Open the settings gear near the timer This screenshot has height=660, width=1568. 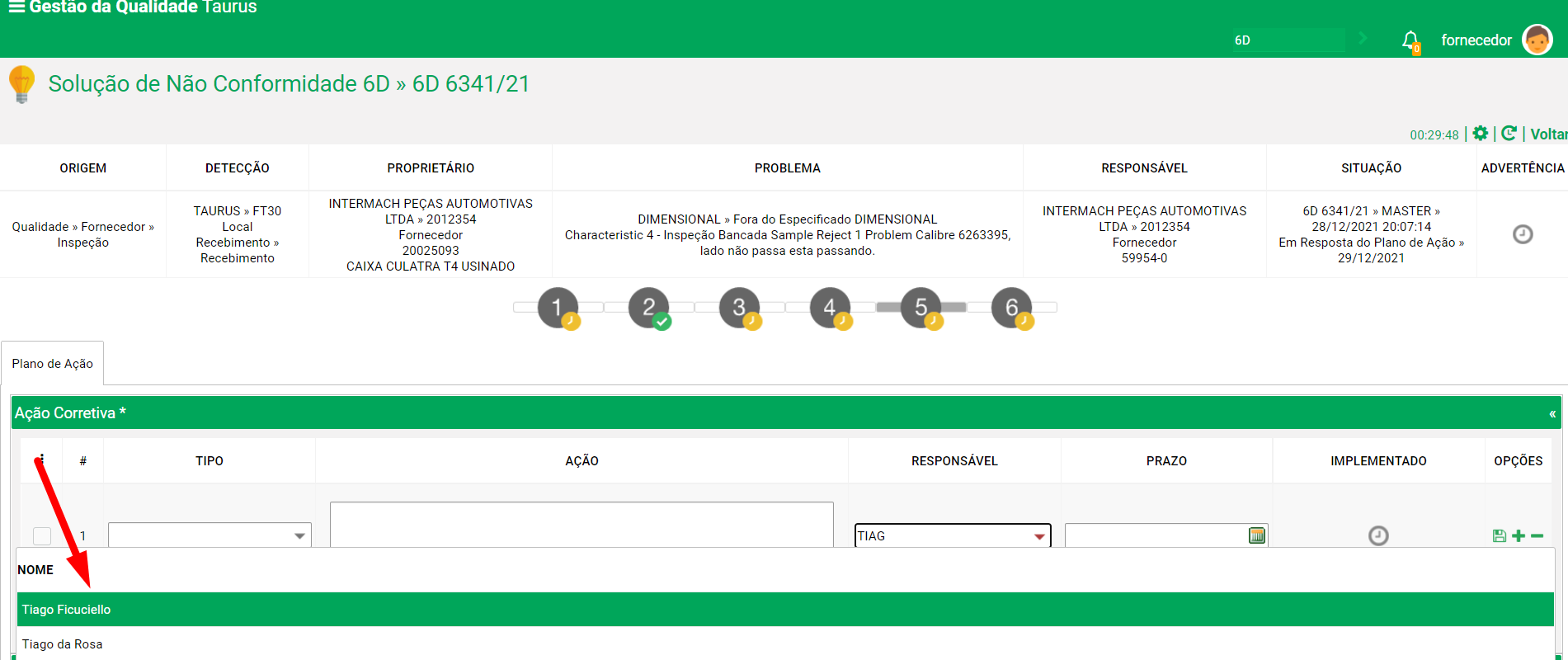pyautogui.click(x=1481, y=133)
